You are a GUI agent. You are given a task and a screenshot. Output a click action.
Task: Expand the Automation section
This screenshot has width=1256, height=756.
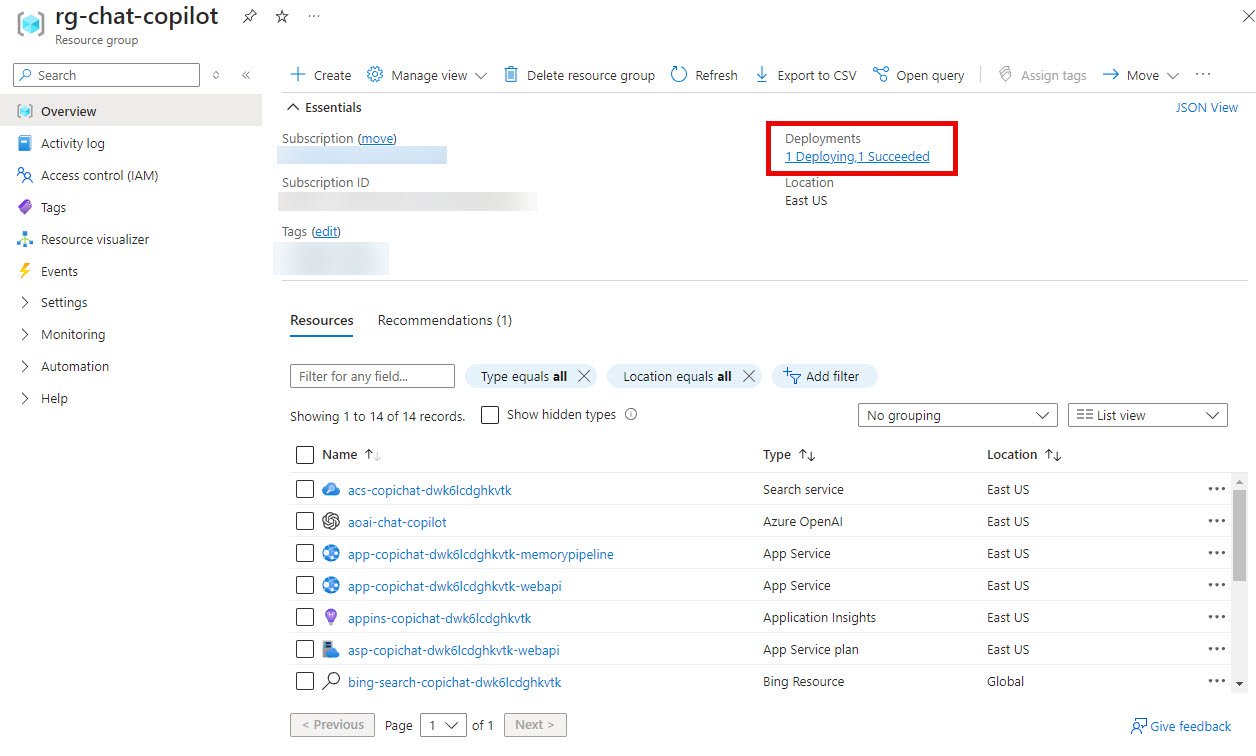75,366
